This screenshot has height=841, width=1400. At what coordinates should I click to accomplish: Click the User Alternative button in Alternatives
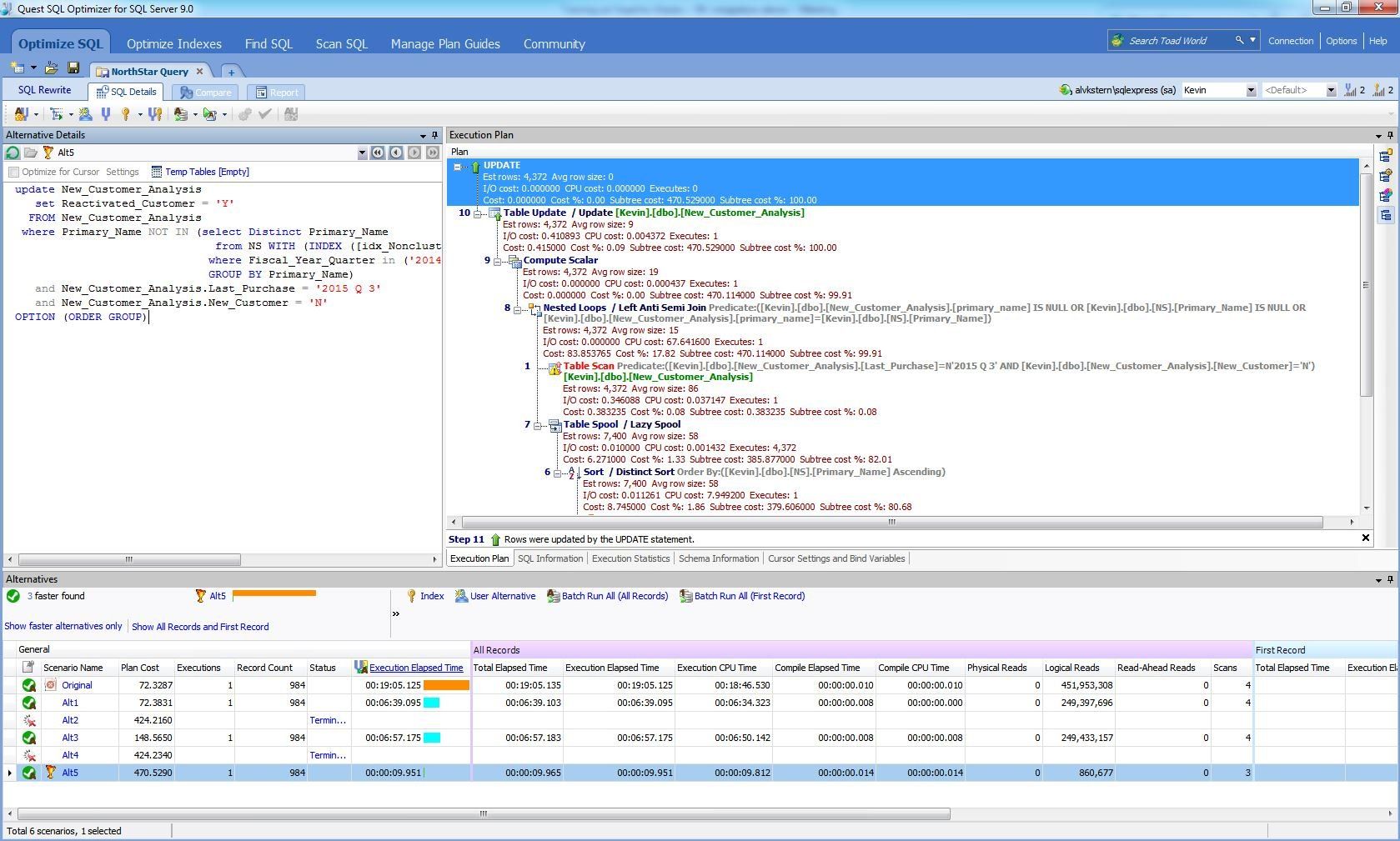coord(495,596)
